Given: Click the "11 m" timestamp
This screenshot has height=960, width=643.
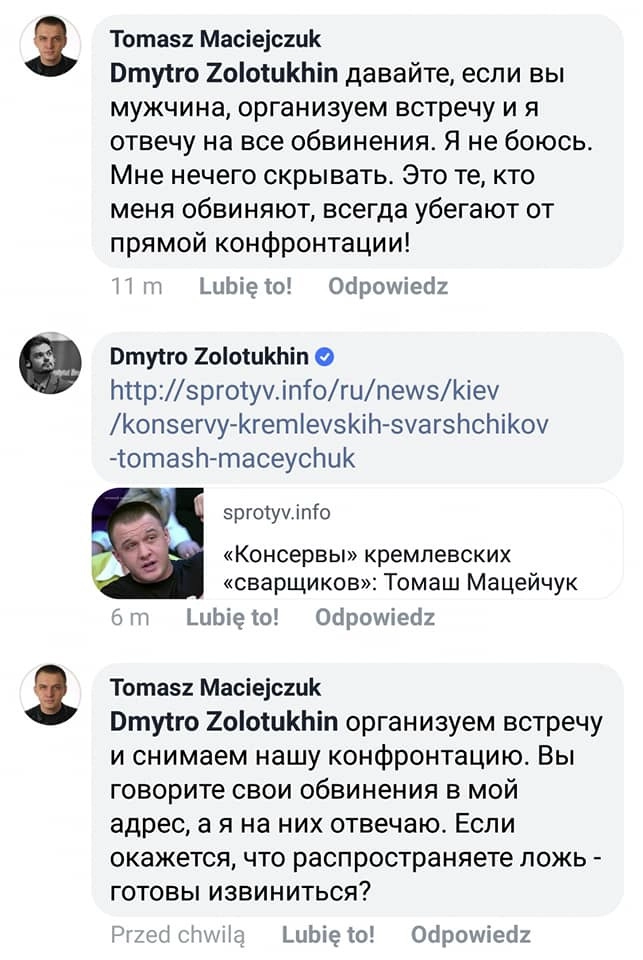Looking at the screenshot, I should pos(137,287).
